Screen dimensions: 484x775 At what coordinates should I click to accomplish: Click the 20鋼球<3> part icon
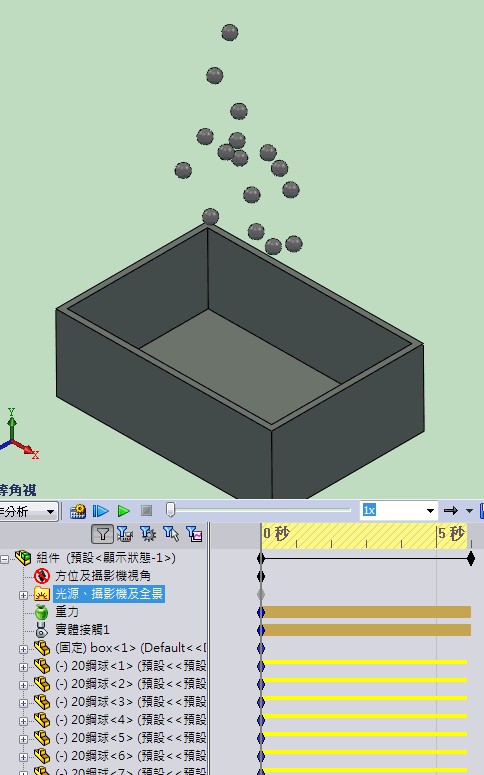42,702
